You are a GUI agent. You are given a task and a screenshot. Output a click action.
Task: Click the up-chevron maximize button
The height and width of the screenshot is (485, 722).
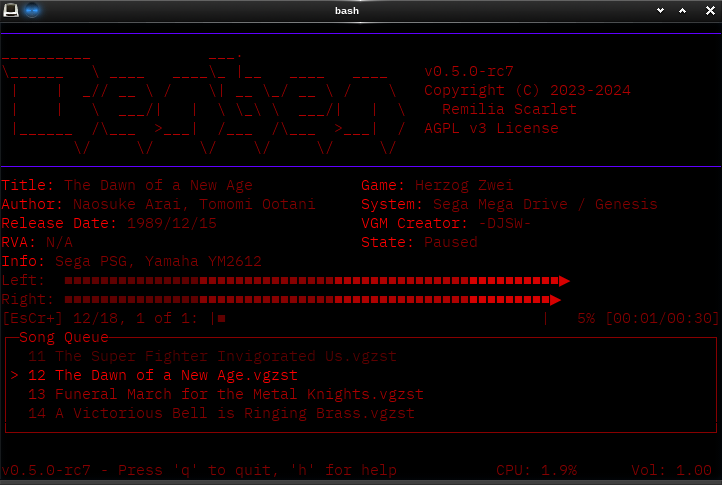coord(682,11)
